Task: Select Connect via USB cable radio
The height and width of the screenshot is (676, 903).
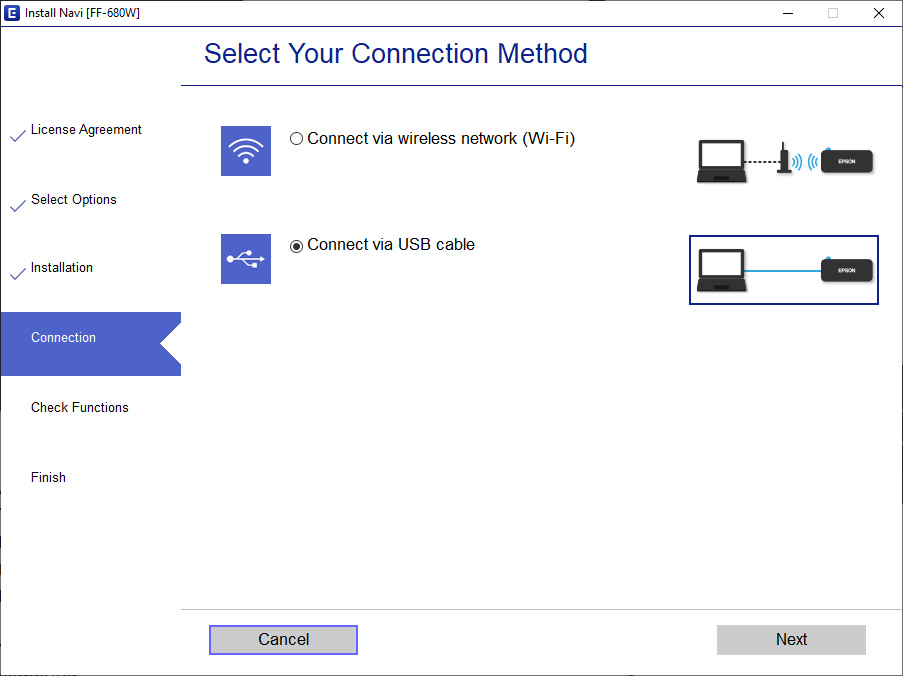Action: point(296,246)
